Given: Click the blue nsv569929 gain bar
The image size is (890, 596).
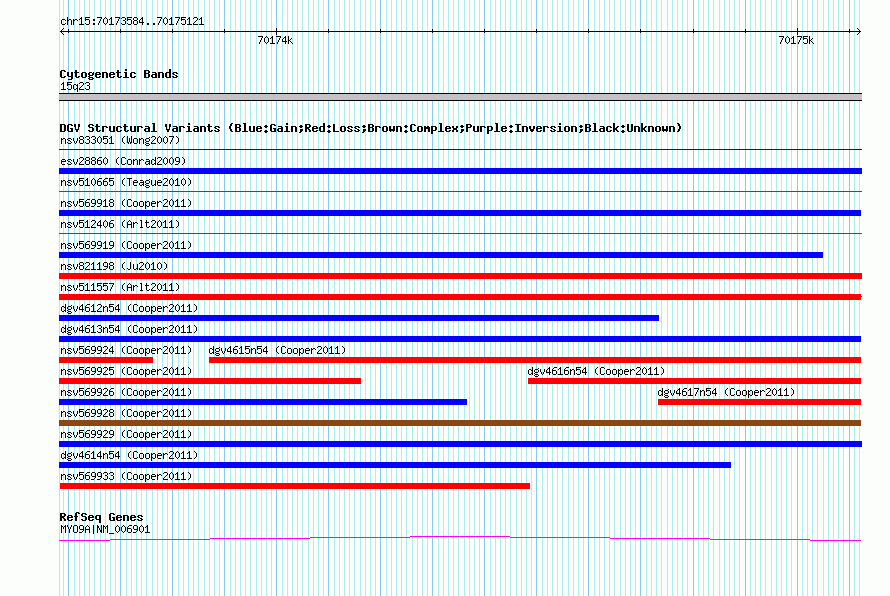Looking at the screenshot, I should coord(460,444).
